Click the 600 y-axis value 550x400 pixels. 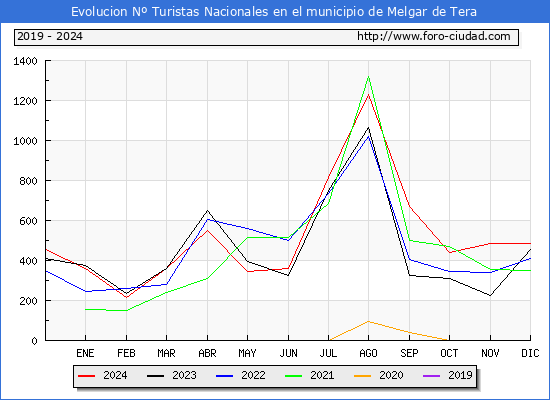pyautogui.click(x=28, y=221)
